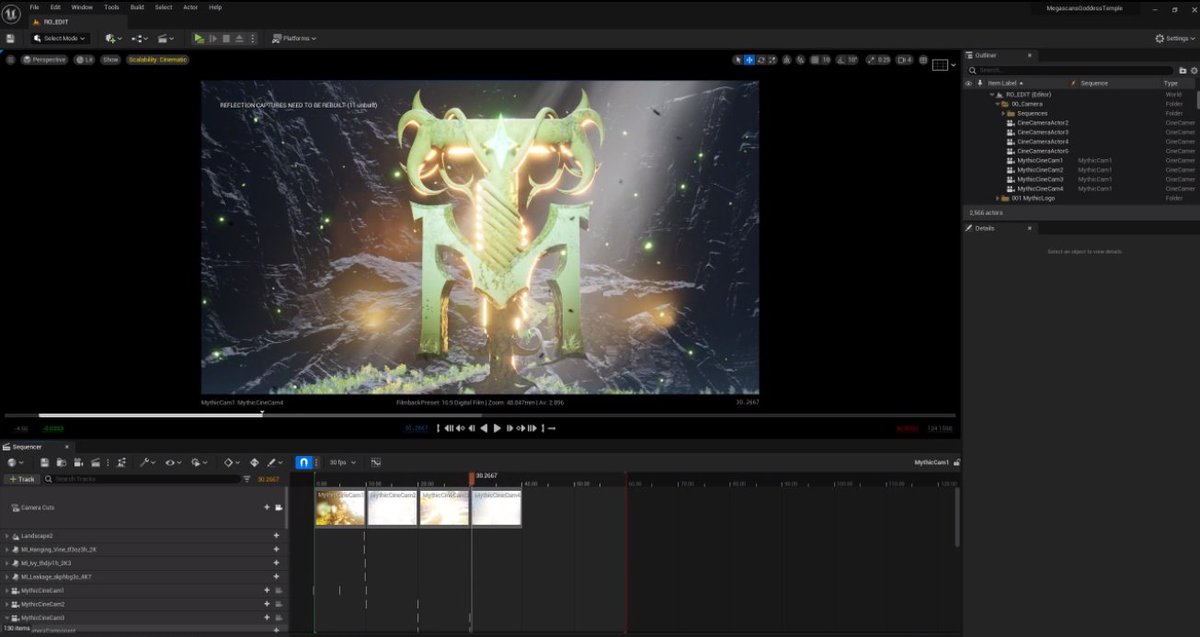Toggle the world/local coordinate system icon
The width and height of the screenshot is (1200, 637).
[x=786, y=60]
